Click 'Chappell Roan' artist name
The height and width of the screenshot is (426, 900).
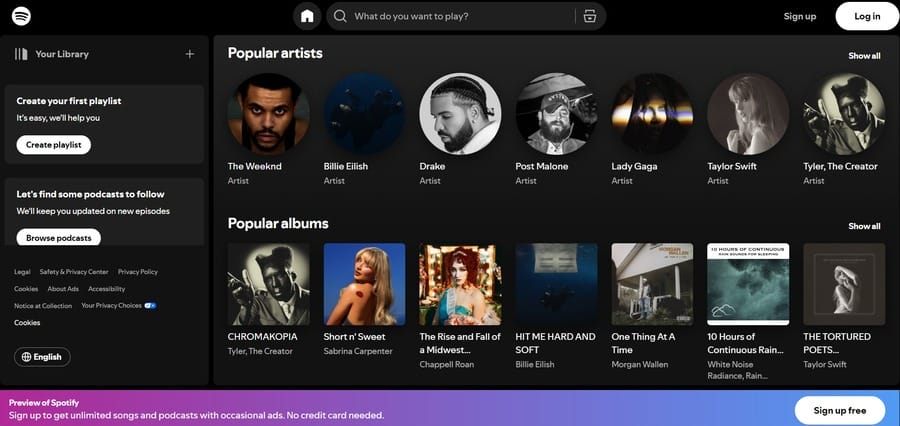click(447, 365)
